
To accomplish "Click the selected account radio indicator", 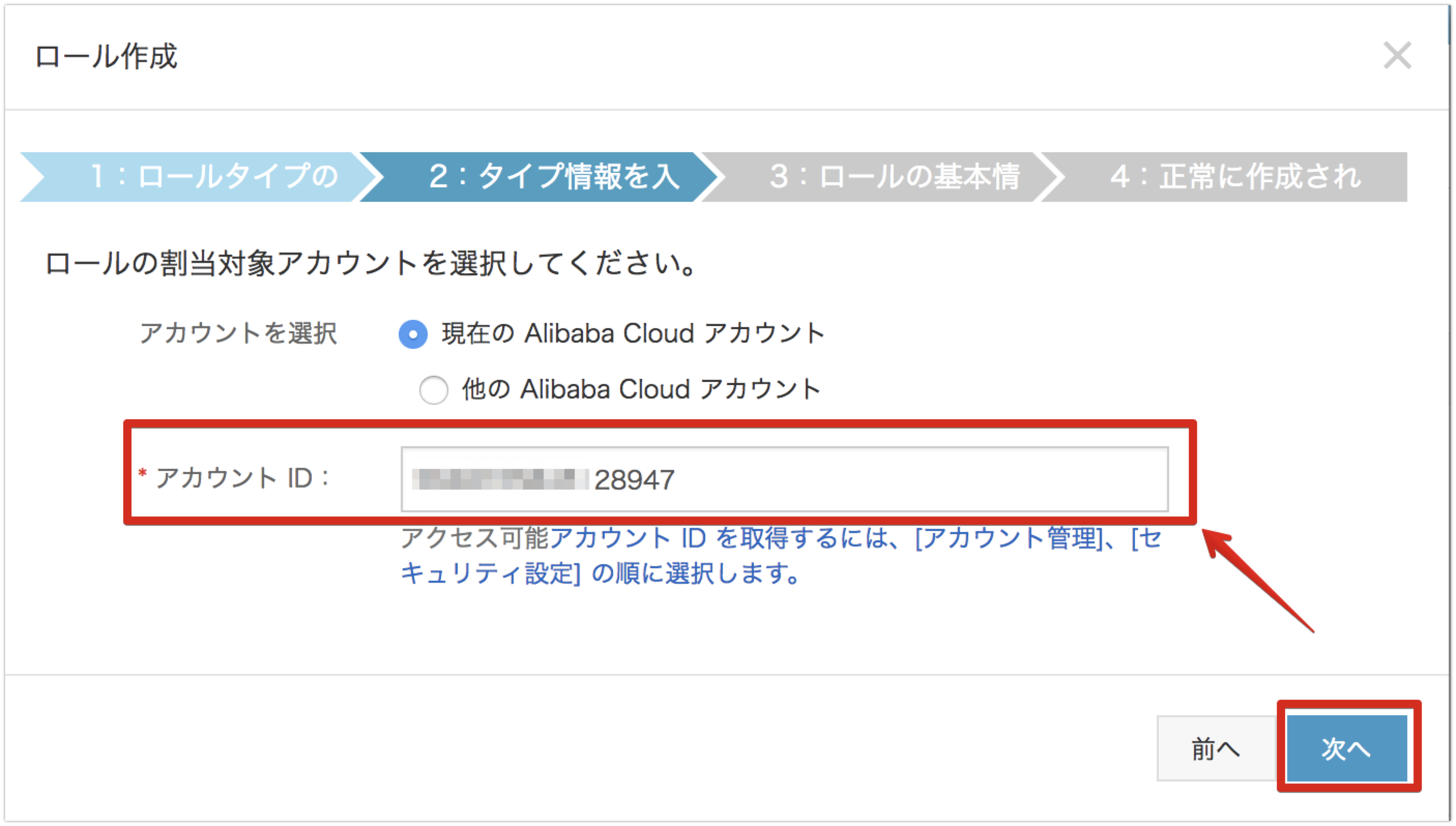I will (414, 335).
